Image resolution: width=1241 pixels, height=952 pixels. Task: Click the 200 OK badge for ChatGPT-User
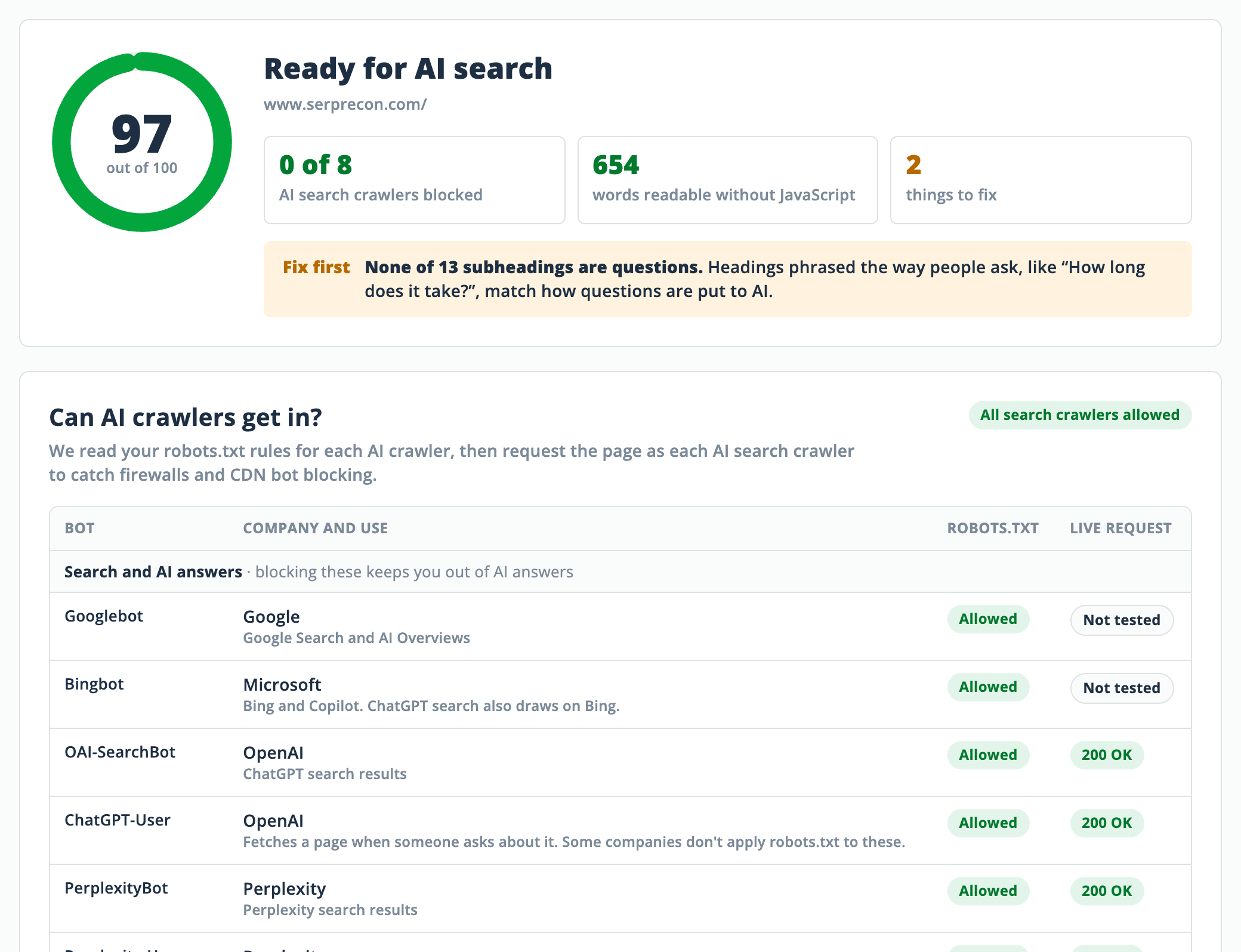coord(1107,823)
